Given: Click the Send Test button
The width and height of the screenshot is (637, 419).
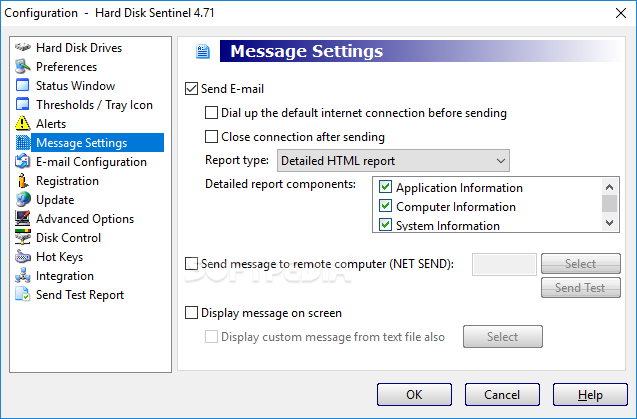Looking at the screenshot, I should 581,288.
